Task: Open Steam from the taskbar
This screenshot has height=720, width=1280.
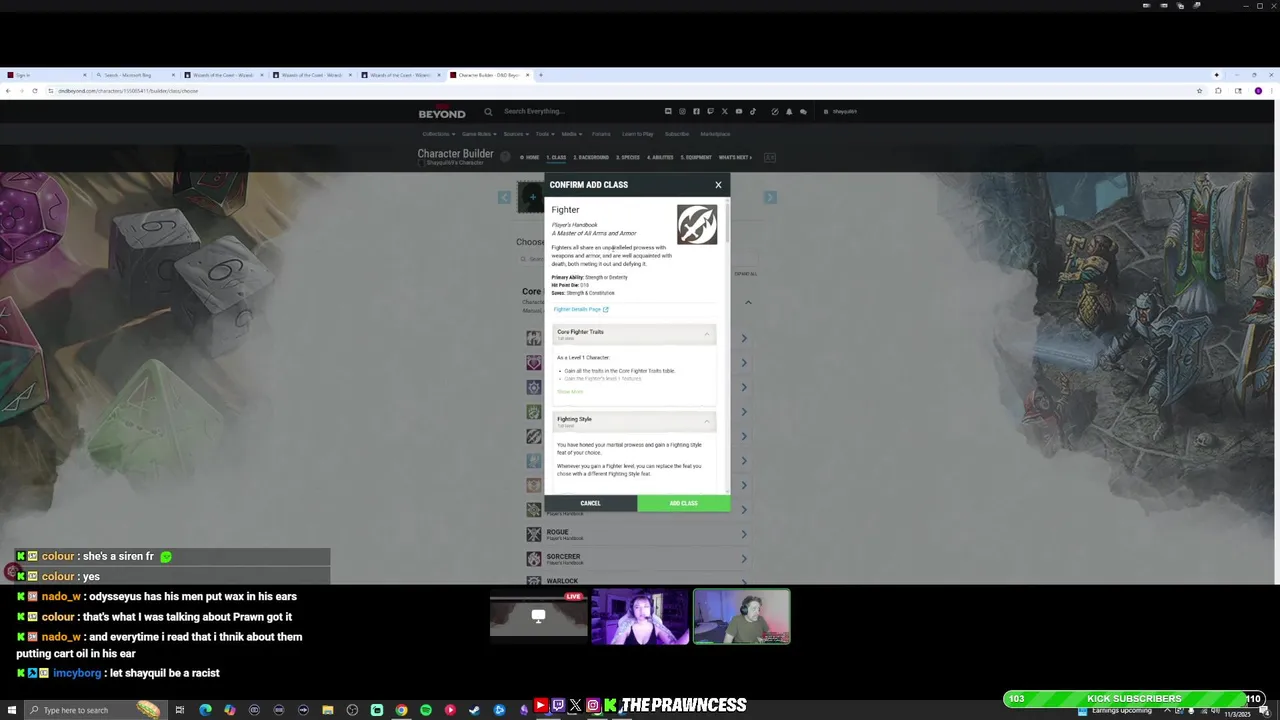Action: [474, 710]
